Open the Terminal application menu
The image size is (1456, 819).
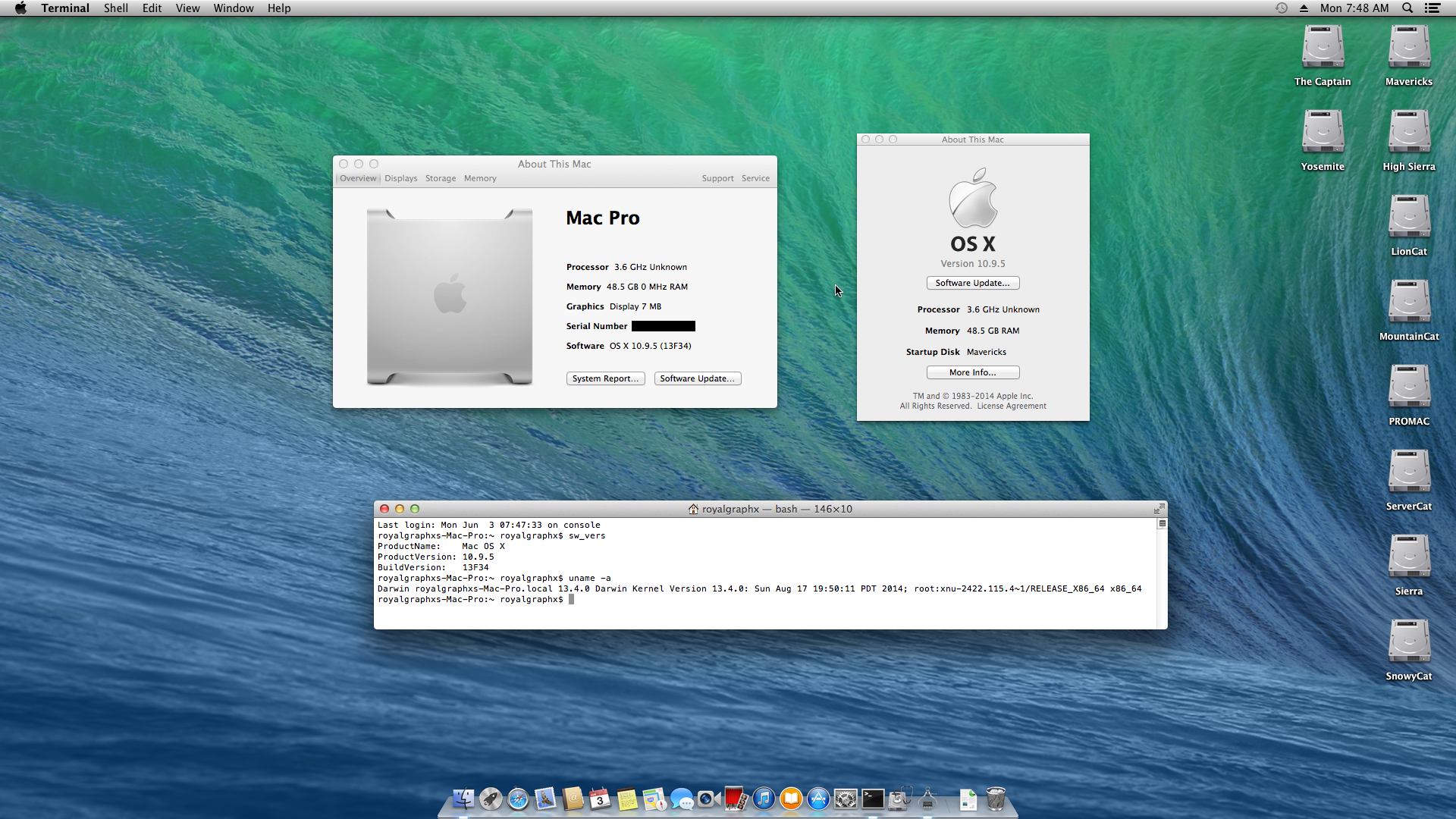(x=65, y=8)
